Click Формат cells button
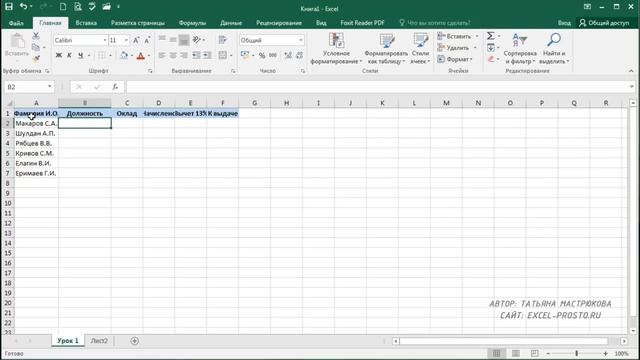 (455, 59)
